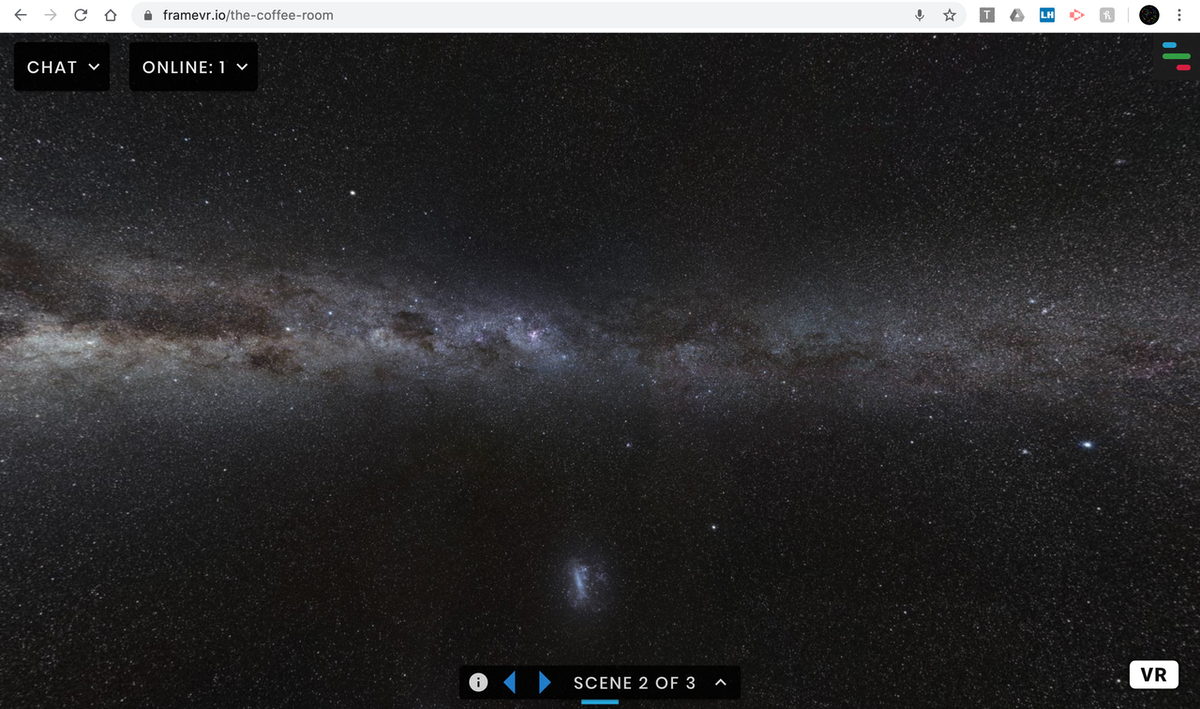This screenshot has height=709, width=1200.
Task: Open the pink arrow extension icon
Action: (x=1077, y=16)
